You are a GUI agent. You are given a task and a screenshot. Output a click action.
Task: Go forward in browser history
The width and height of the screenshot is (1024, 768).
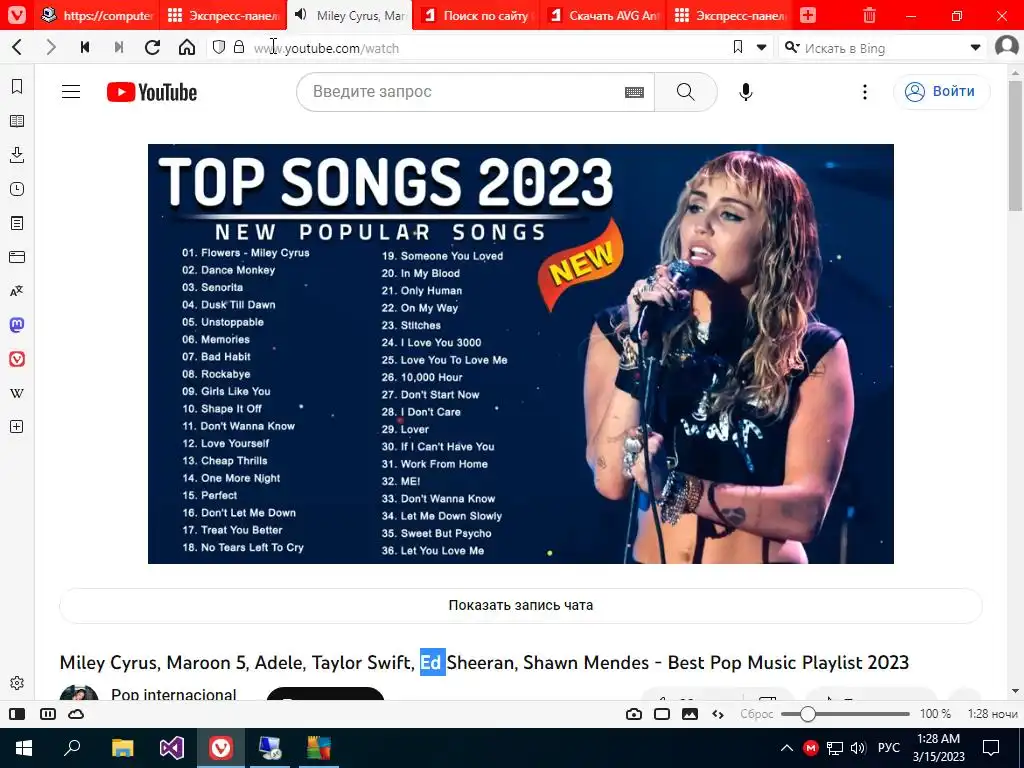51,47
